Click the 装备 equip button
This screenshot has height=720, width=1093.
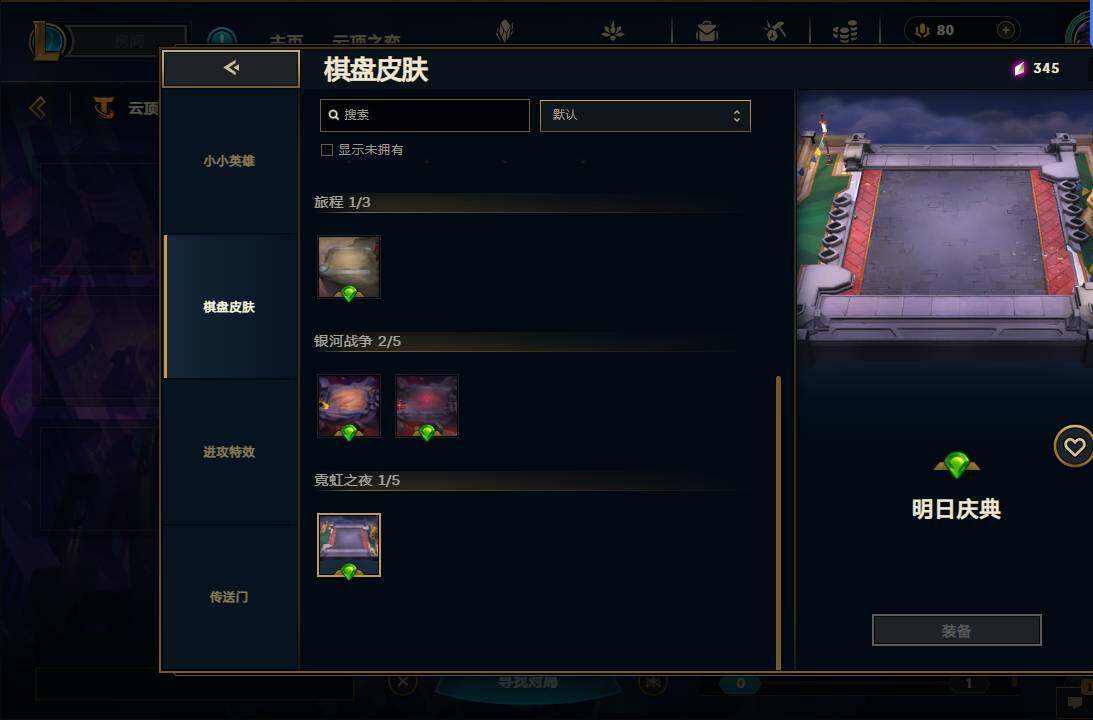956,630
